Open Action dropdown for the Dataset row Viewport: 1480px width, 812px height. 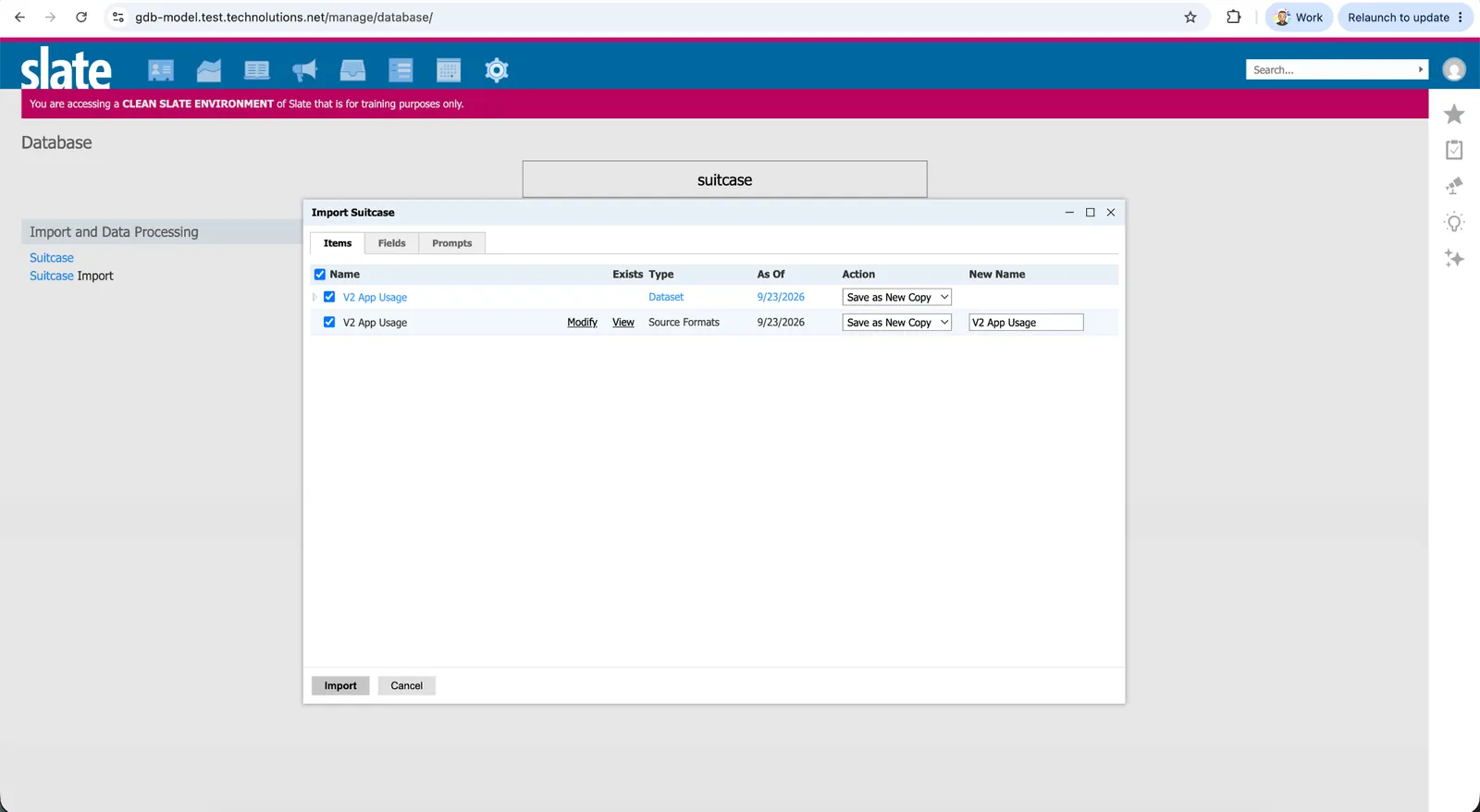click(896, 297)
